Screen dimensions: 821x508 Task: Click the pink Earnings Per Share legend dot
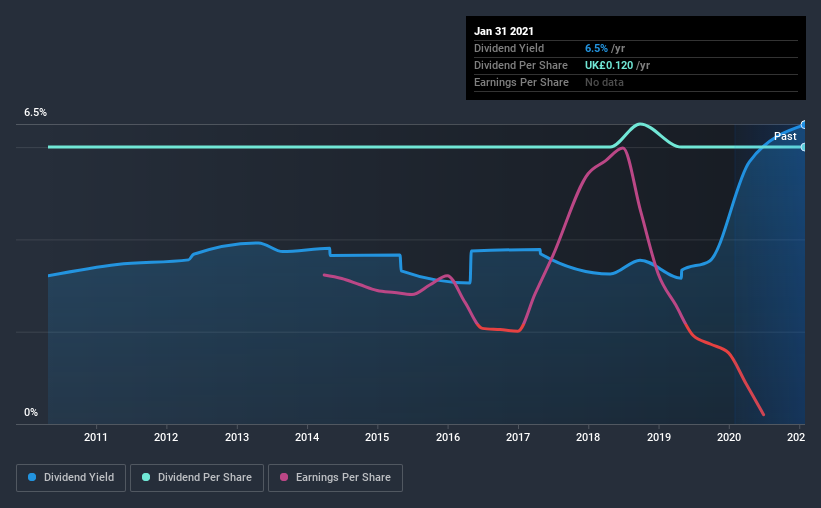[x=284, y=477]
